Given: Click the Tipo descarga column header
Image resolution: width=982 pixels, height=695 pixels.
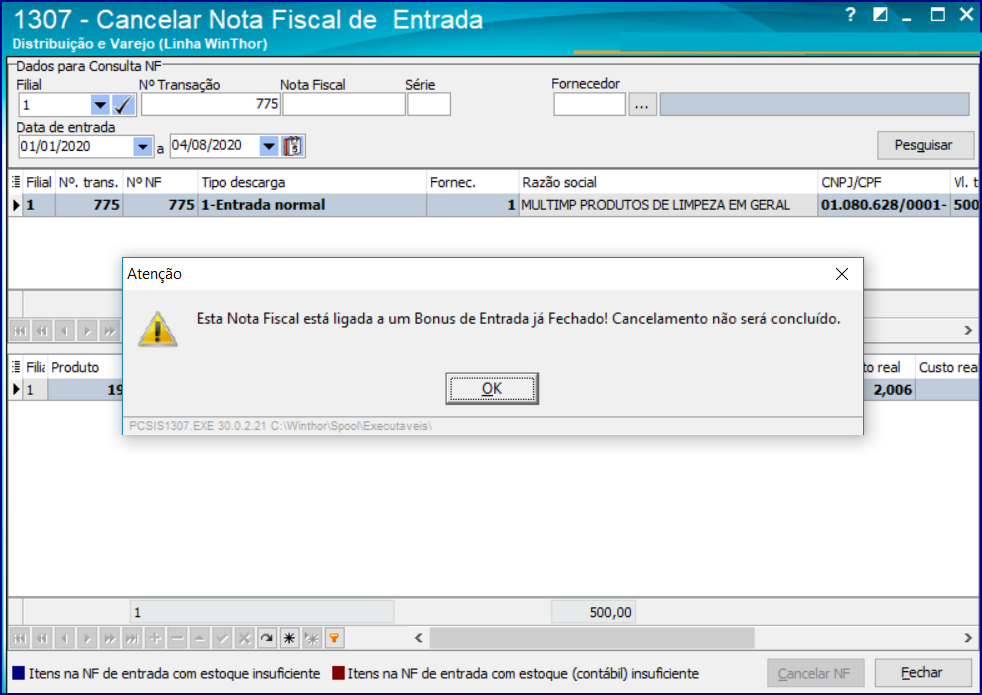Looking at the screenshot, I should click(312, 182).
